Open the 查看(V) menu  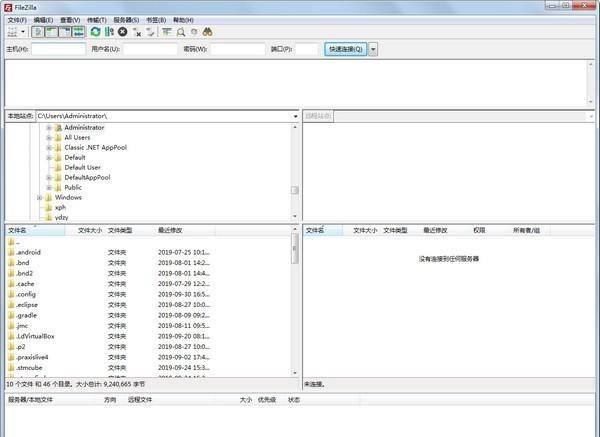pyautogui.click(x=70, y=20)
